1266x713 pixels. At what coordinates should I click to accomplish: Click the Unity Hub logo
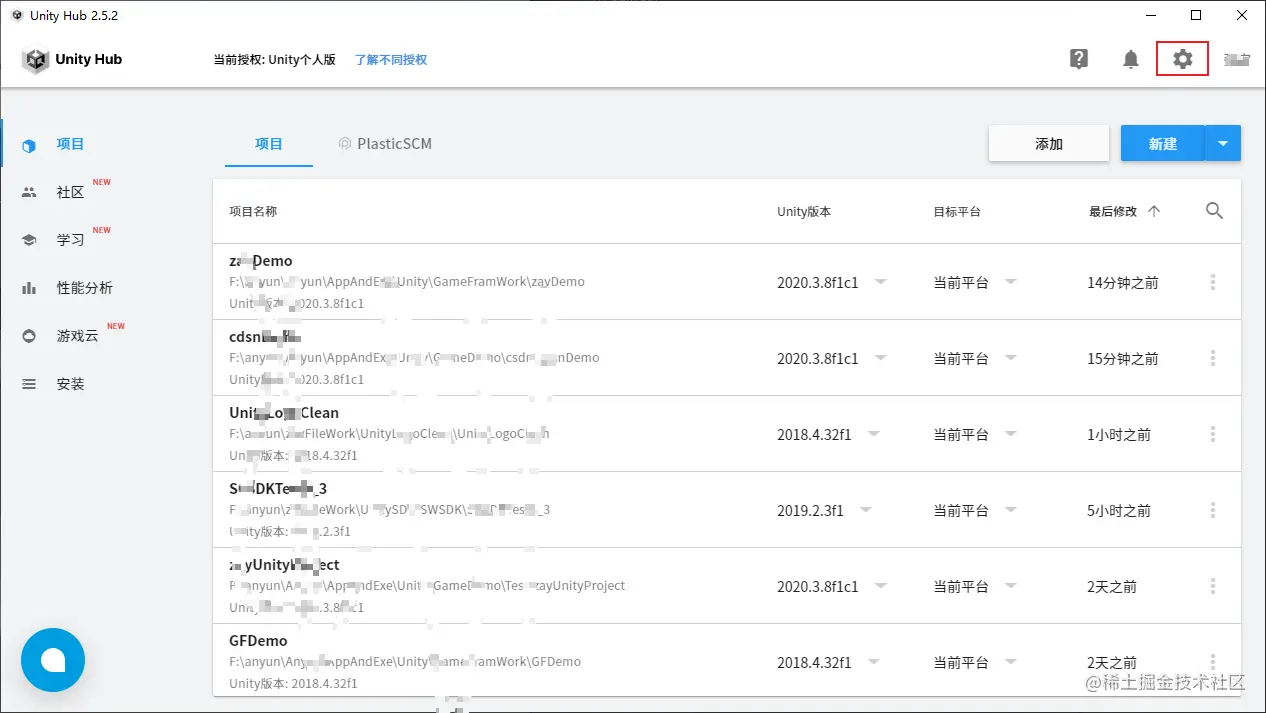(x=72, y=59)
